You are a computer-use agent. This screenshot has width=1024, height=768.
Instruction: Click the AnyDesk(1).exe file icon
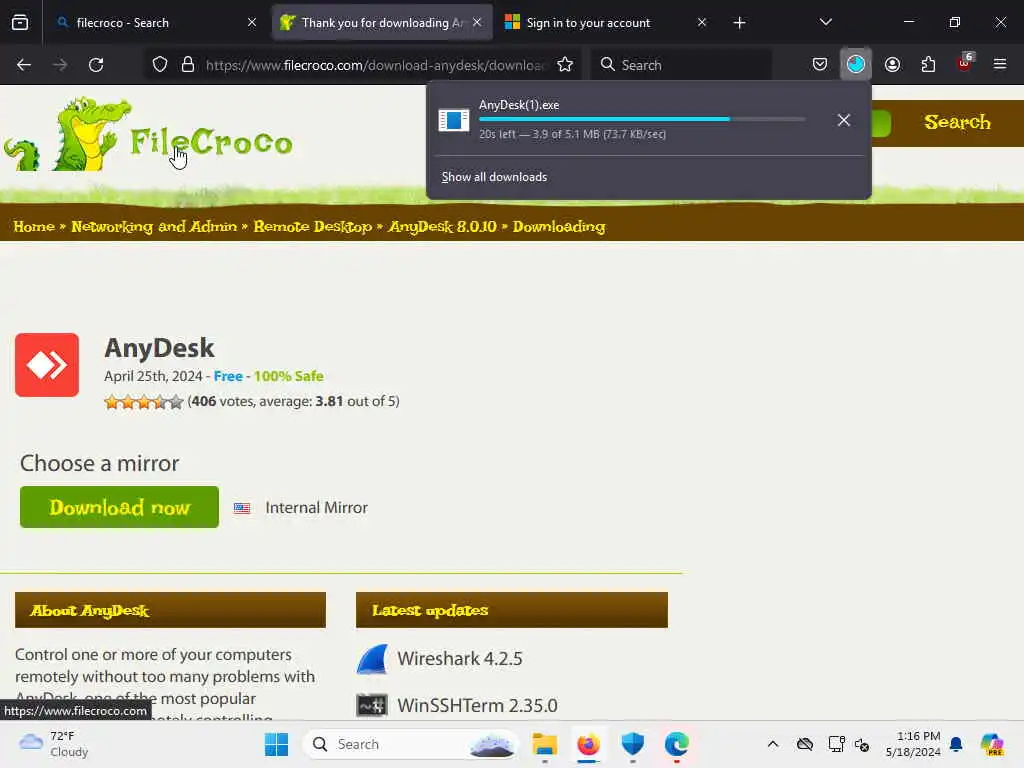point(454,120)
